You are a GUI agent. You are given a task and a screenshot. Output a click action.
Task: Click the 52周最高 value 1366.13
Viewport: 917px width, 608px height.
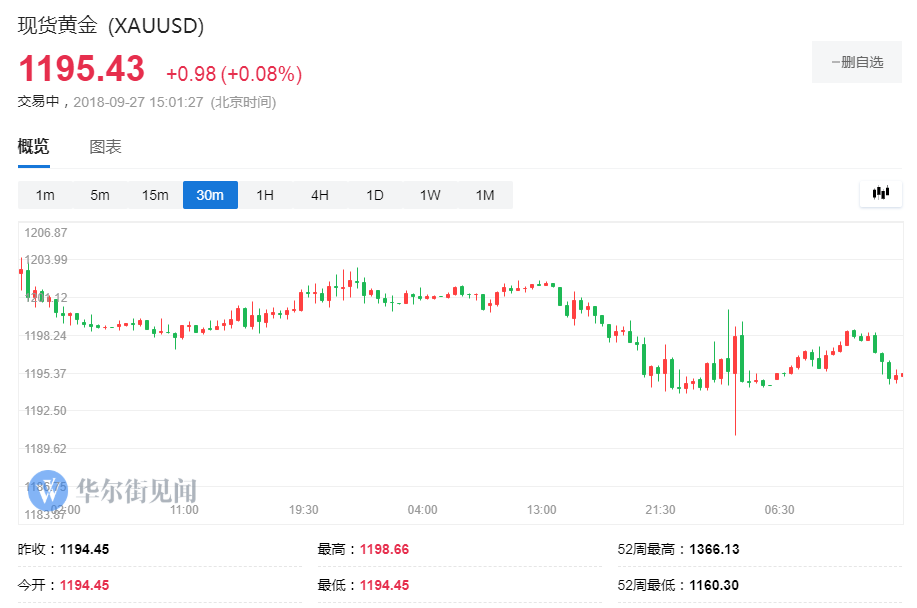coord(714,549)
